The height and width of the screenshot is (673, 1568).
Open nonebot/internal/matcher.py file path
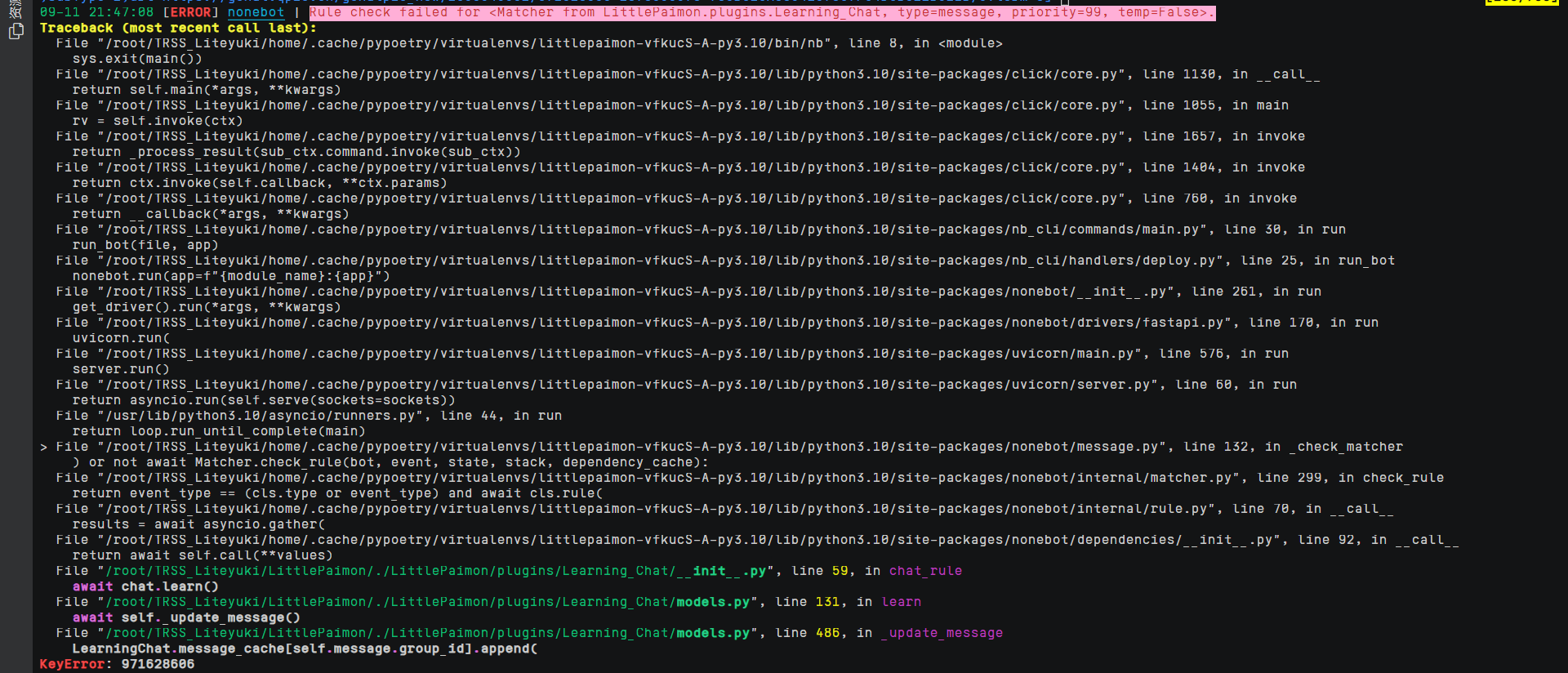668,478
